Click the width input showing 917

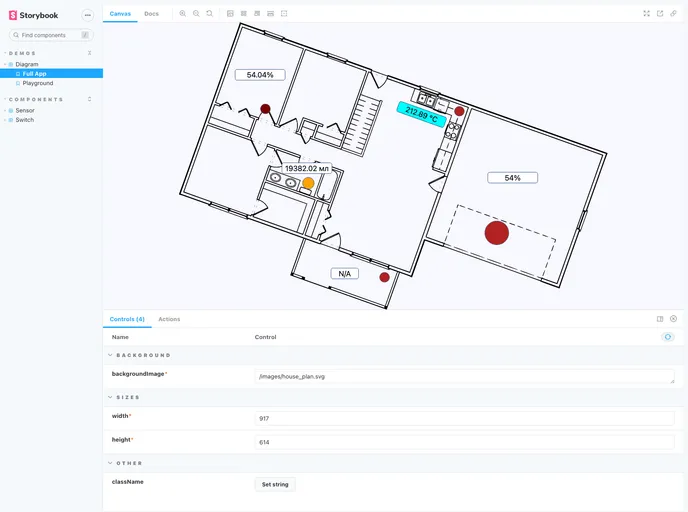[465, 419]
